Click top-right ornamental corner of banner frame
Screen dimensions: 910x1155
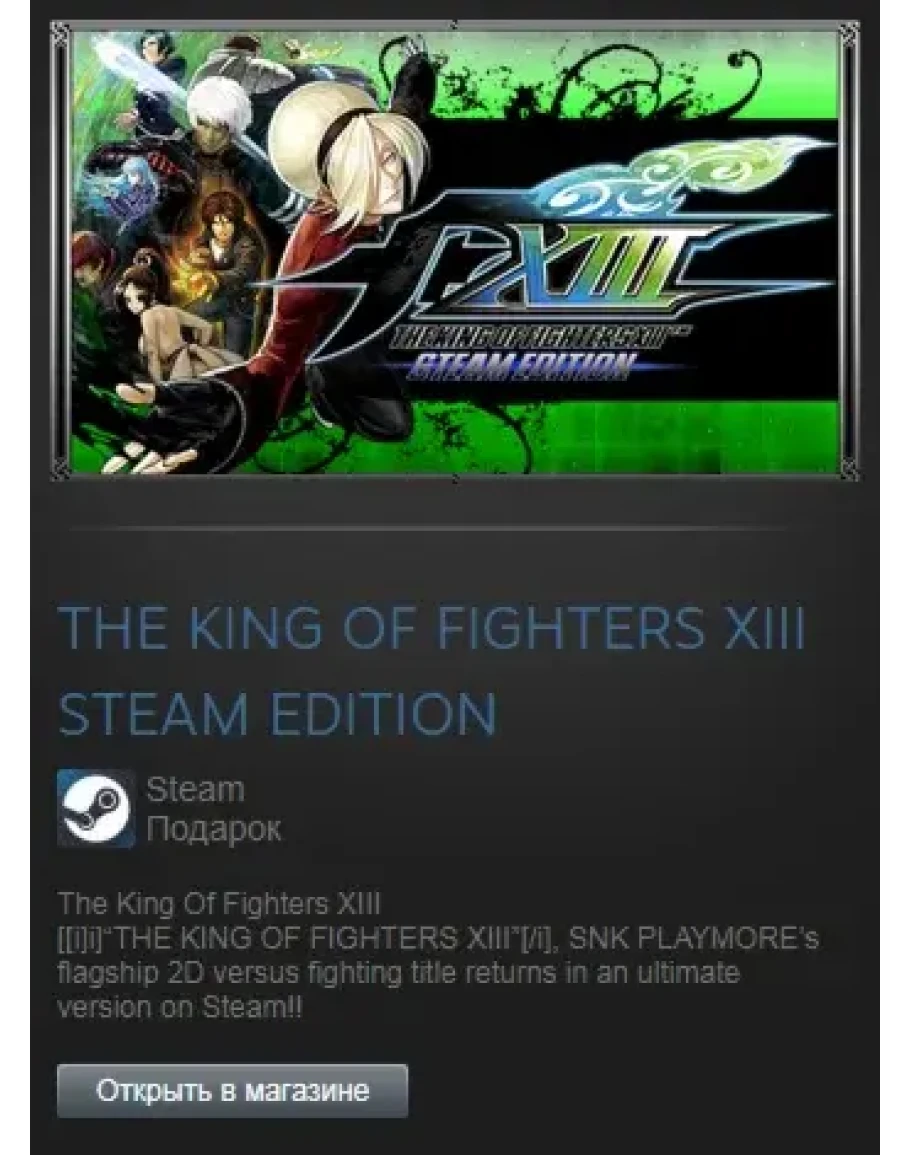(x=849, y=32)
